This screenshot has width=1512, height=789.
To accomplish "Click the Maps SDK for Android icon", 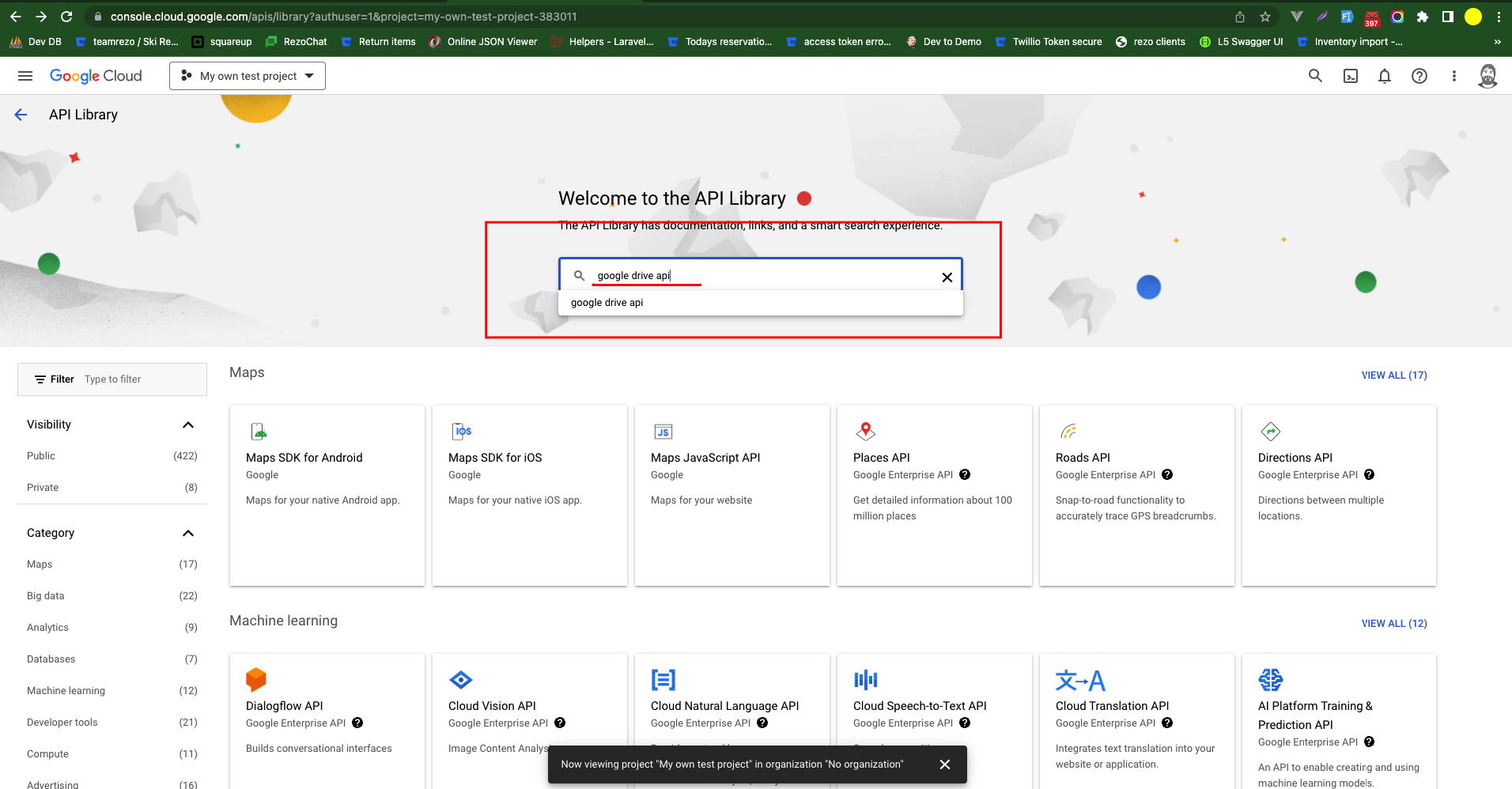I will point(259,432).
